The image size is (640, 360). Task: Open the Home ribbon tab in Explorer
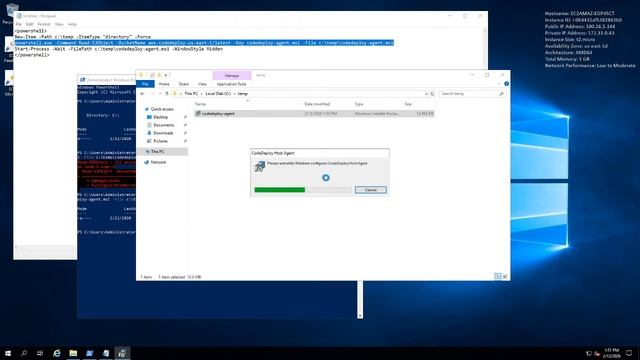click(164, 84)
